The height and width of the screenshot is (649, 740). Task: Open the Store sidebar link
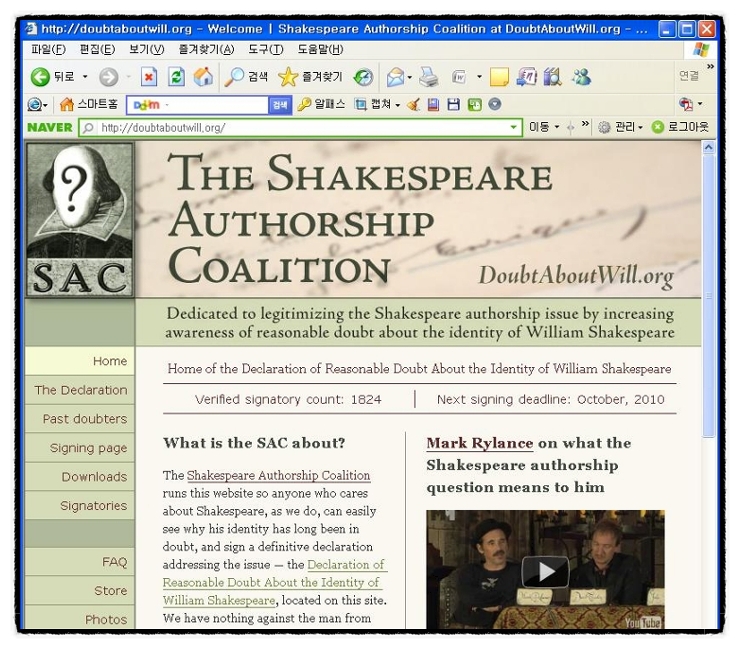[80, 590]
